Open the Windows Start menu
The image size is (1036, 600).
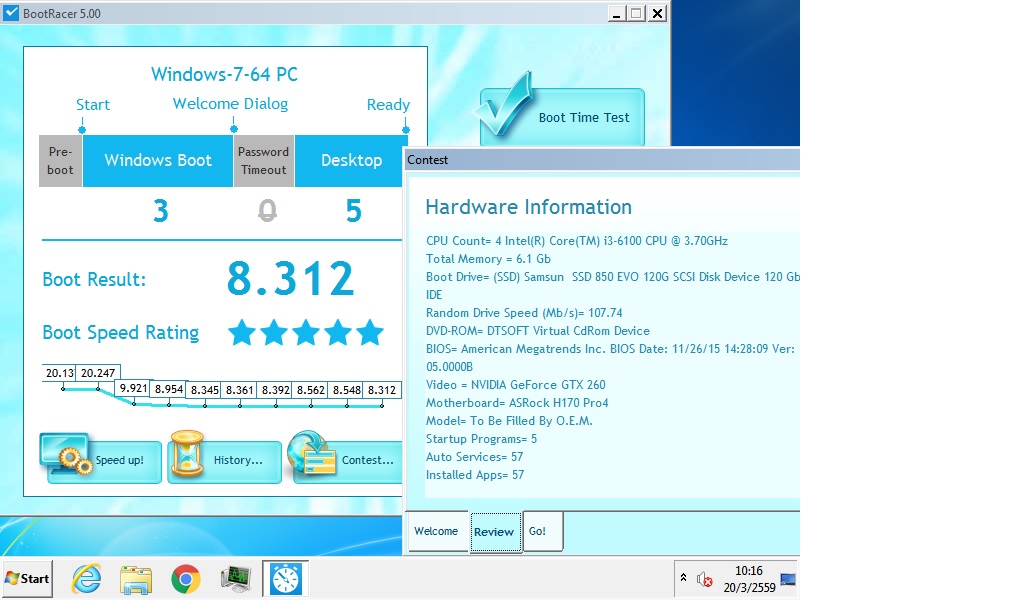pos(27,578)
